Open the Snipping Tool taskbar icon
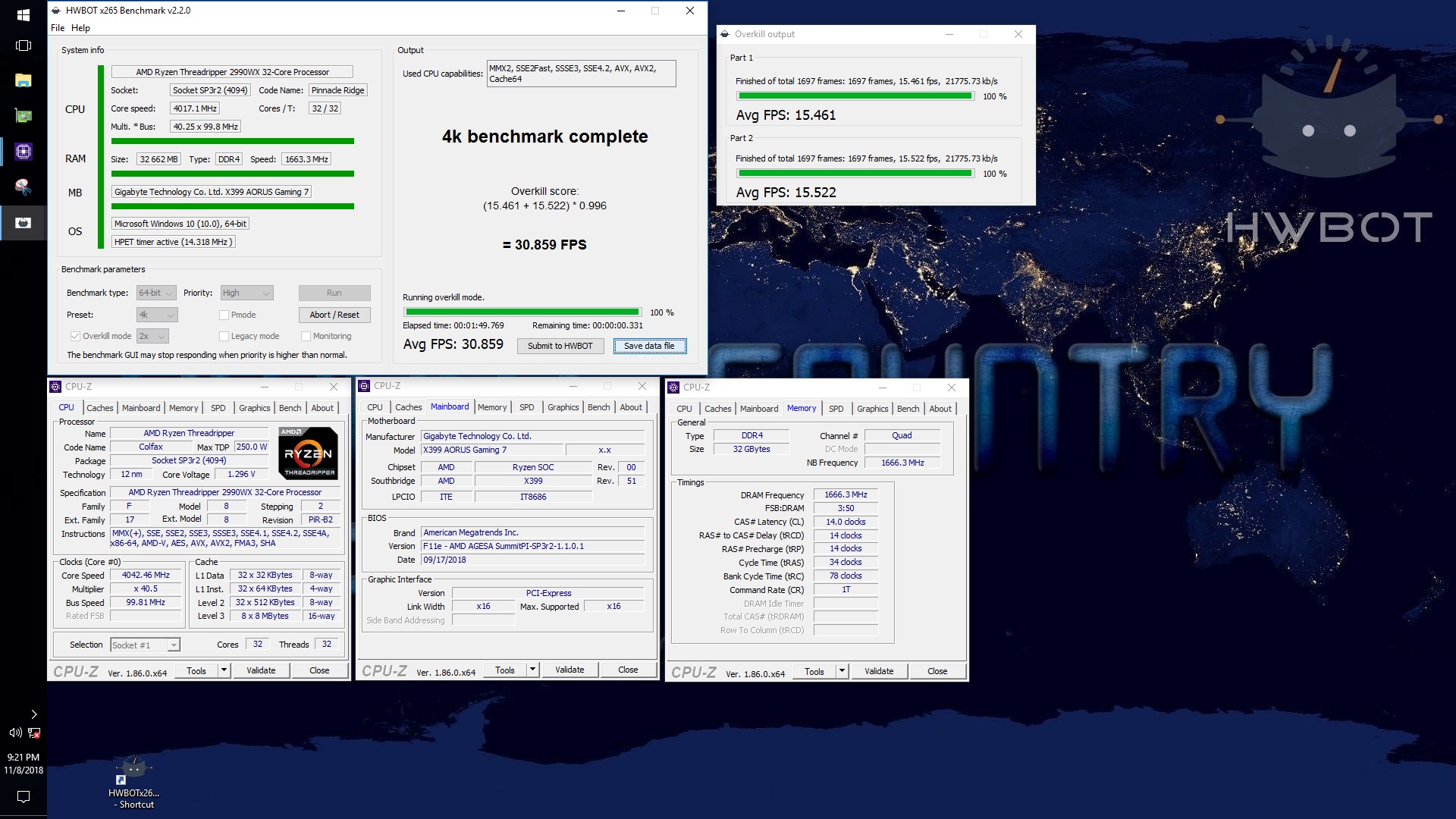Viewport: 1456px width, 819px height. [x=23, y=187]
